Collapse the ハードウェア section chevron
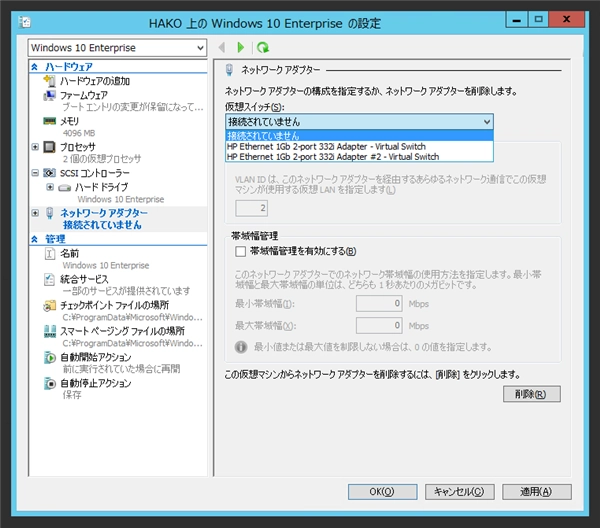The image size is (600, 528). coord(34,67)
